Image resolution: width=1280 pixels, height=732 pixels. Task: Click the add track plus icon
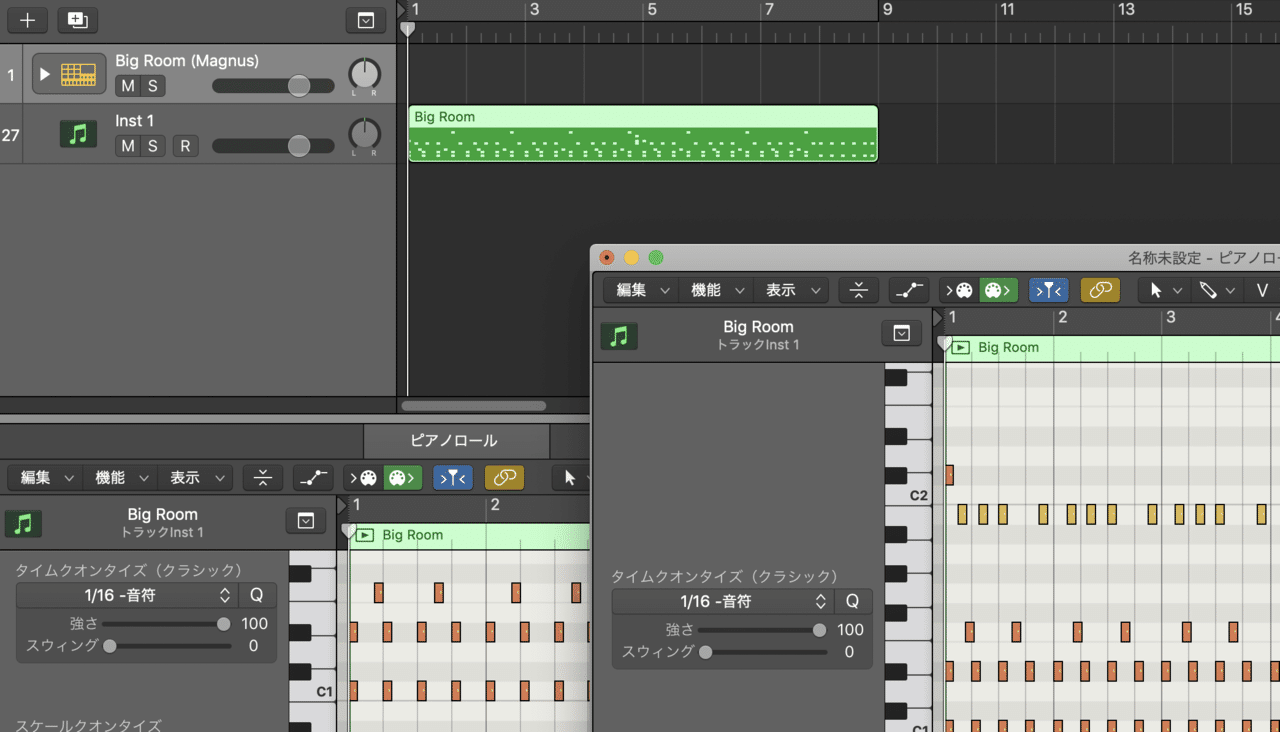tap(27, 19)
